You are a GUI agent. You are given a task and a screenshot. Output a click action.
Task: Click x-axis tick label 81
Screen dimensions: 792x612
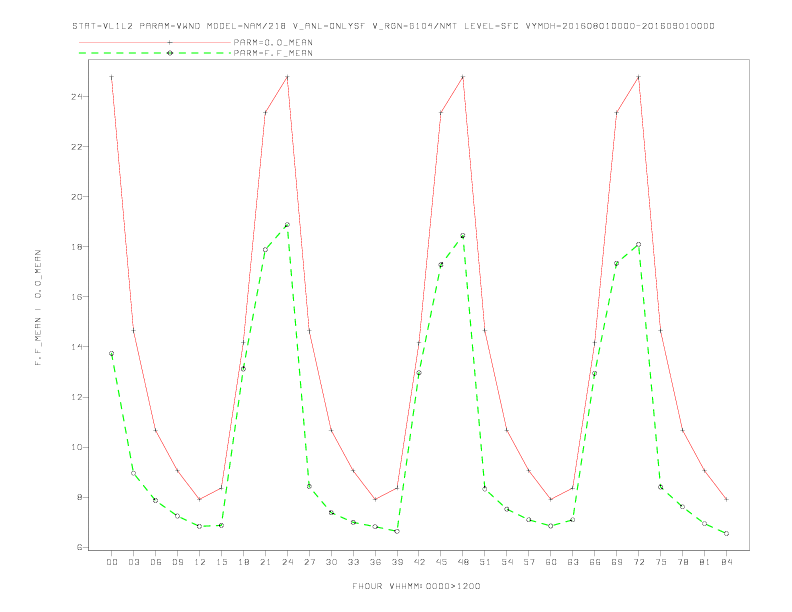[705, 562]
